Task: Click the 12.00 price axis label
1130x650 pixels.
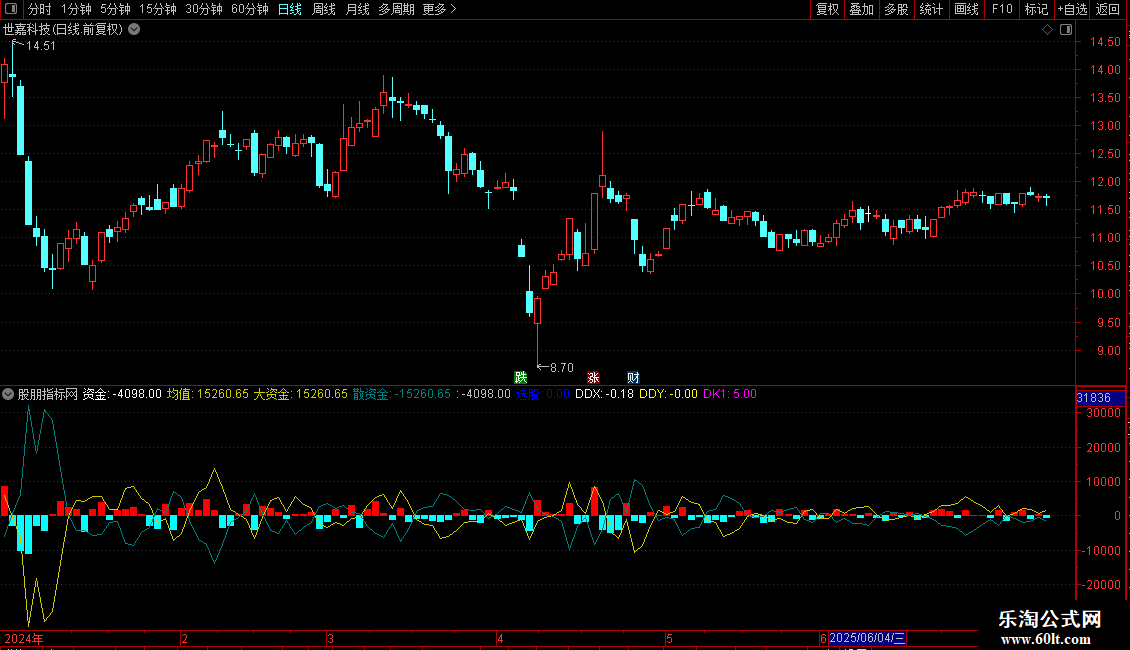Action: point(1105,182)
